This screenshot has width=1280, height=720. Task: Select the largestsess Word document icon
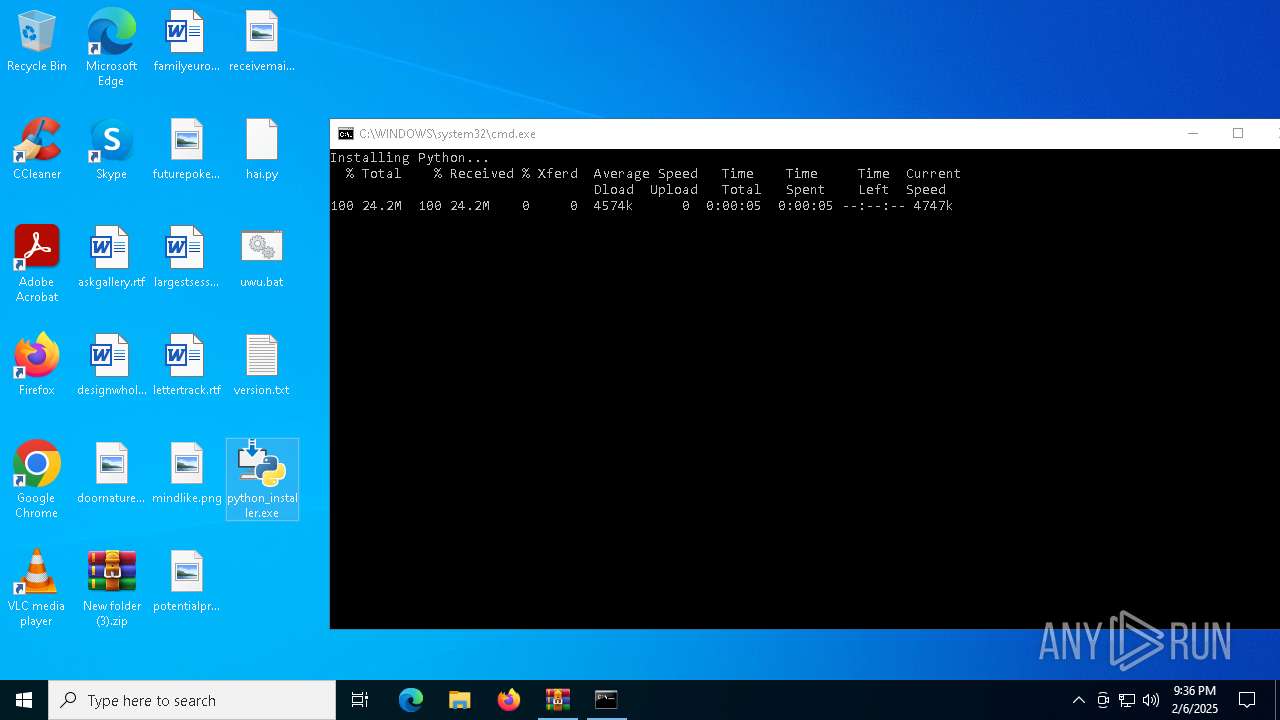(186, 257)
